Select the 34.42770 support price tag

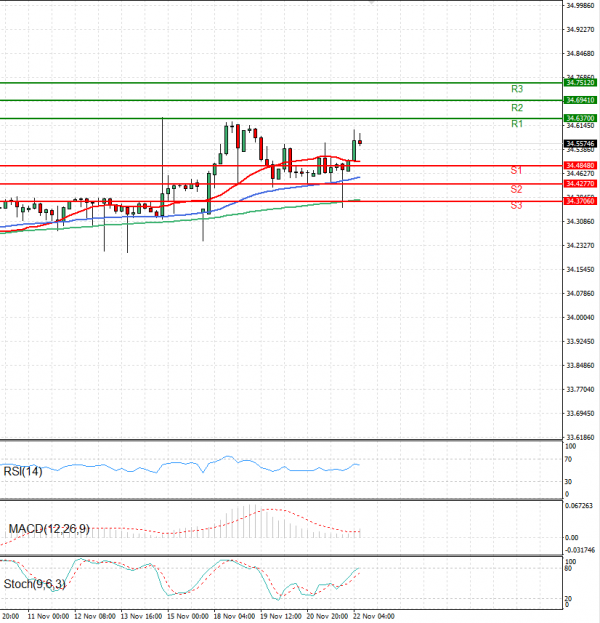(x=580, y=184)
